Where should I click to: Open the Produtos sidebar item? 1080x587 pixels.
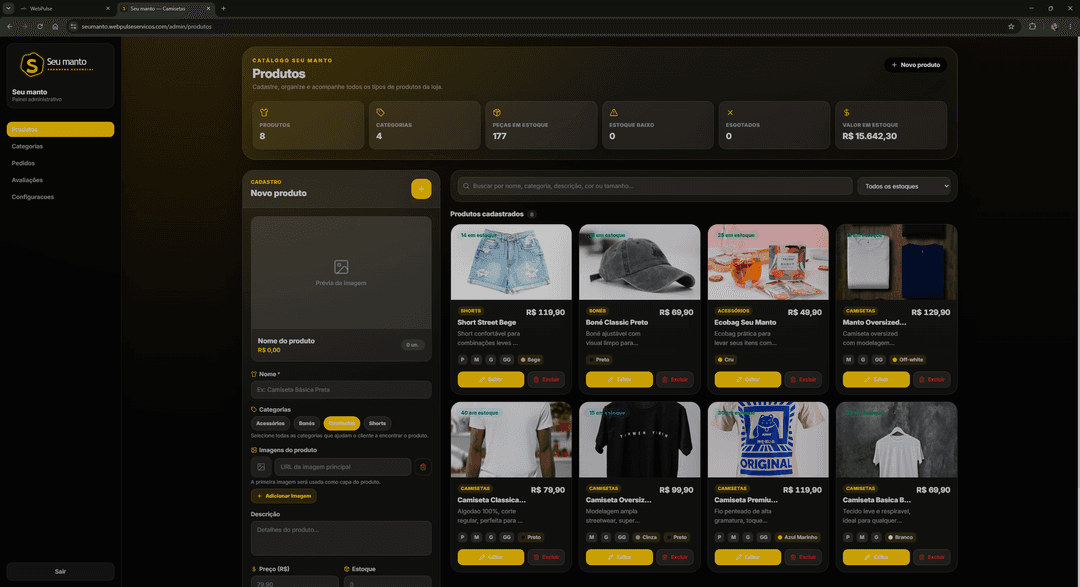(60, 130)
